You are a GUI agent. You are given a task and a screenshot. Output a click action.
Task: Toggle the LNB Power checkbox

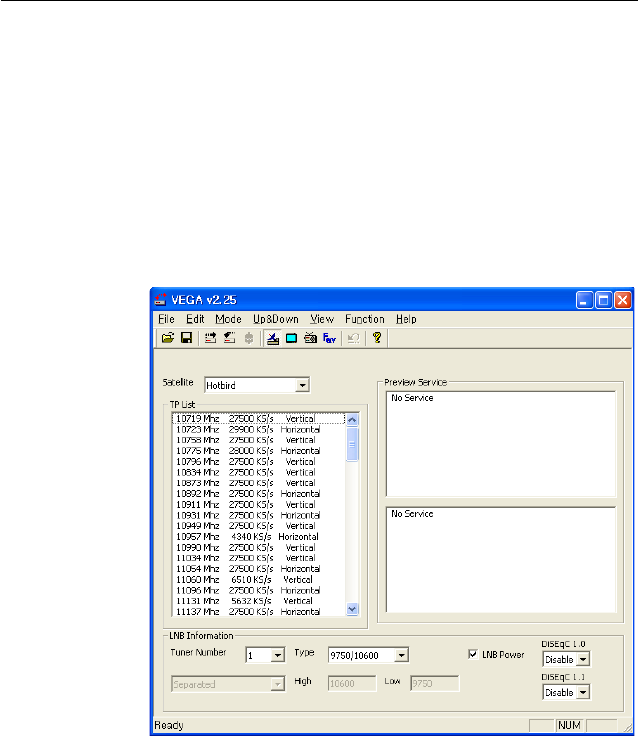click(x=473, y=654)
